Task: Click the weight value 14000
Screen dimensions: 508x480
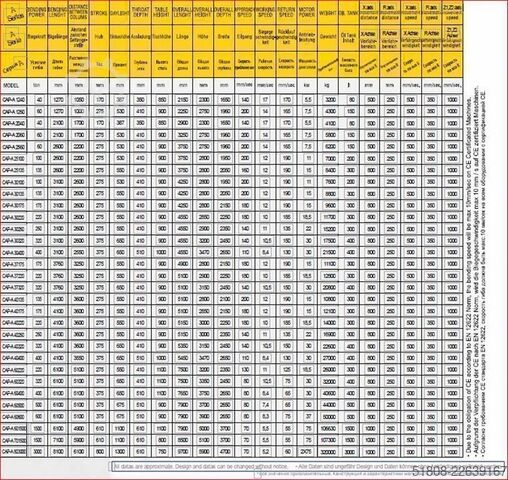Action: tap(330, 323)
